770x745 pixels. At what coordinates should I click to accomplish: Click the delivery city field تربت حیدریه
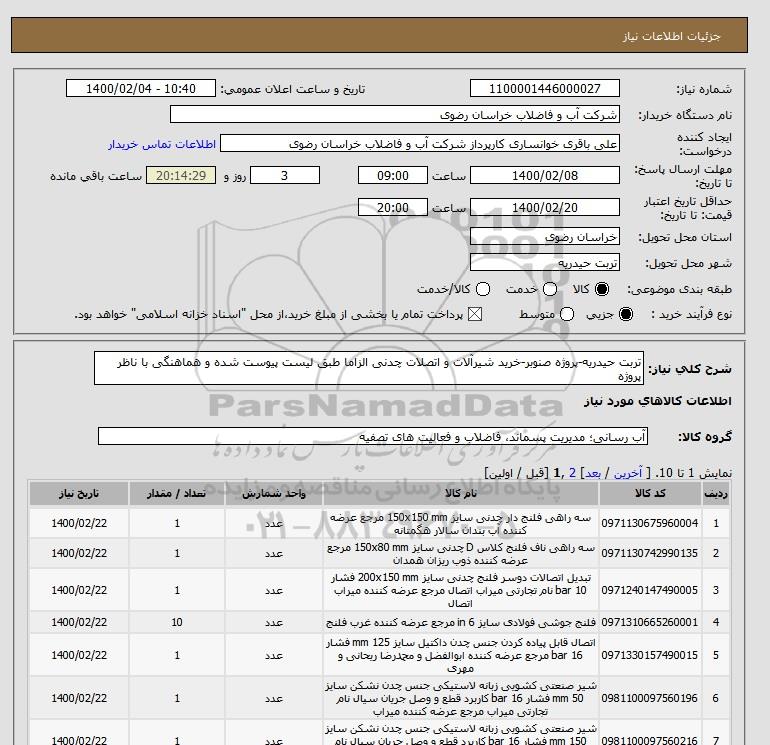click(x=545, y=262)
